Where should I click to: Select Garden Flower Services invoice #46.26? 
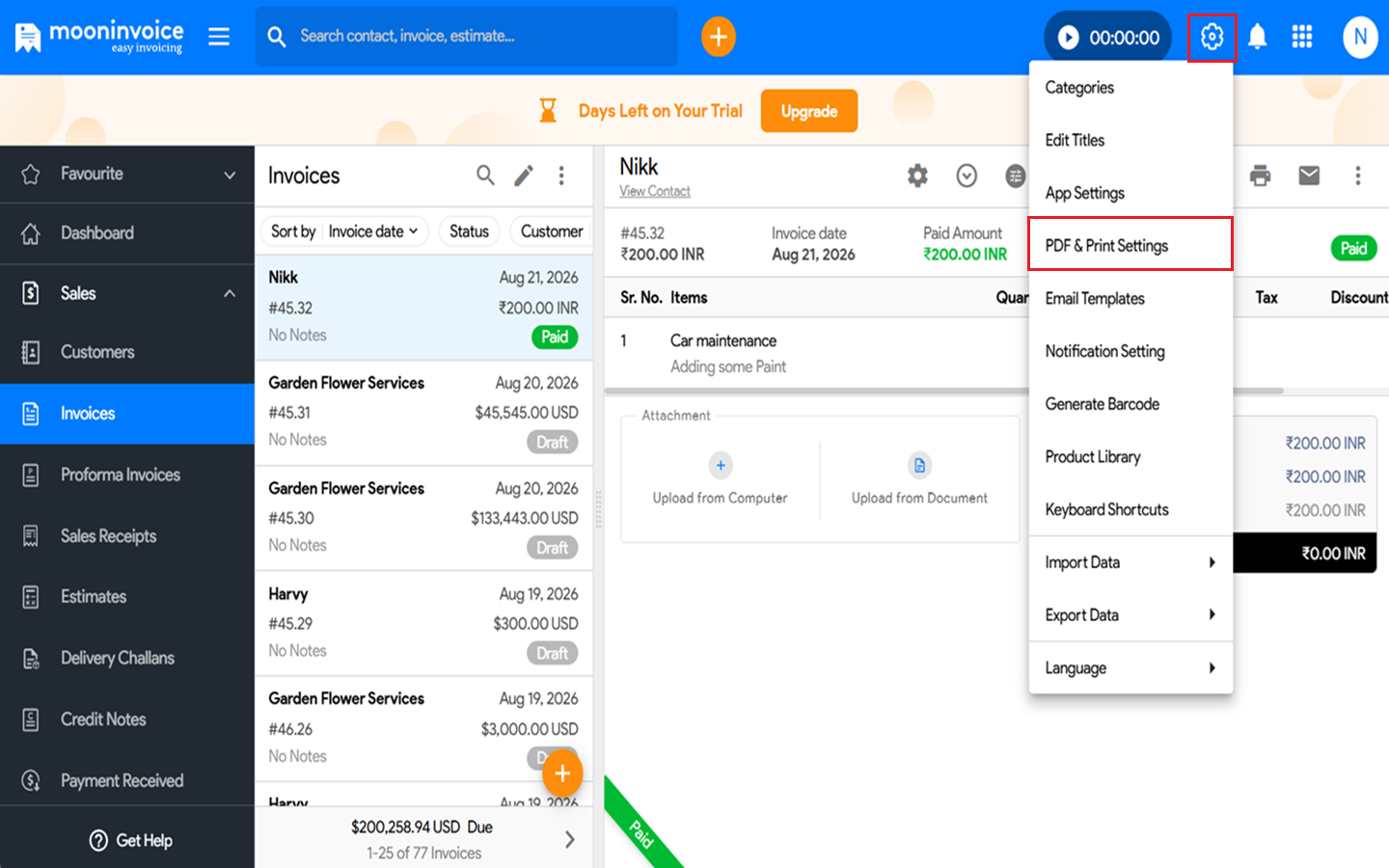tap(423, 729)
